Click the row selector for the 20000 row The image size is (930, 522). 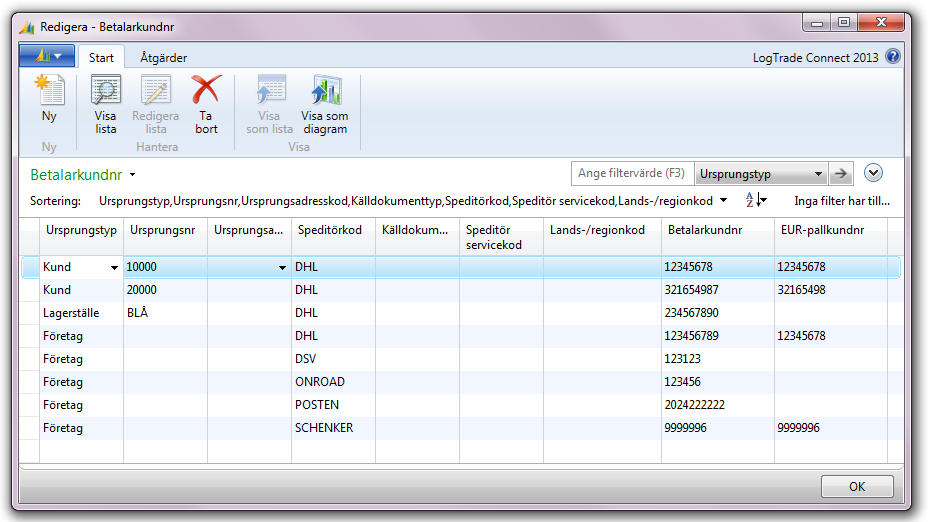[x=30, y=290]
